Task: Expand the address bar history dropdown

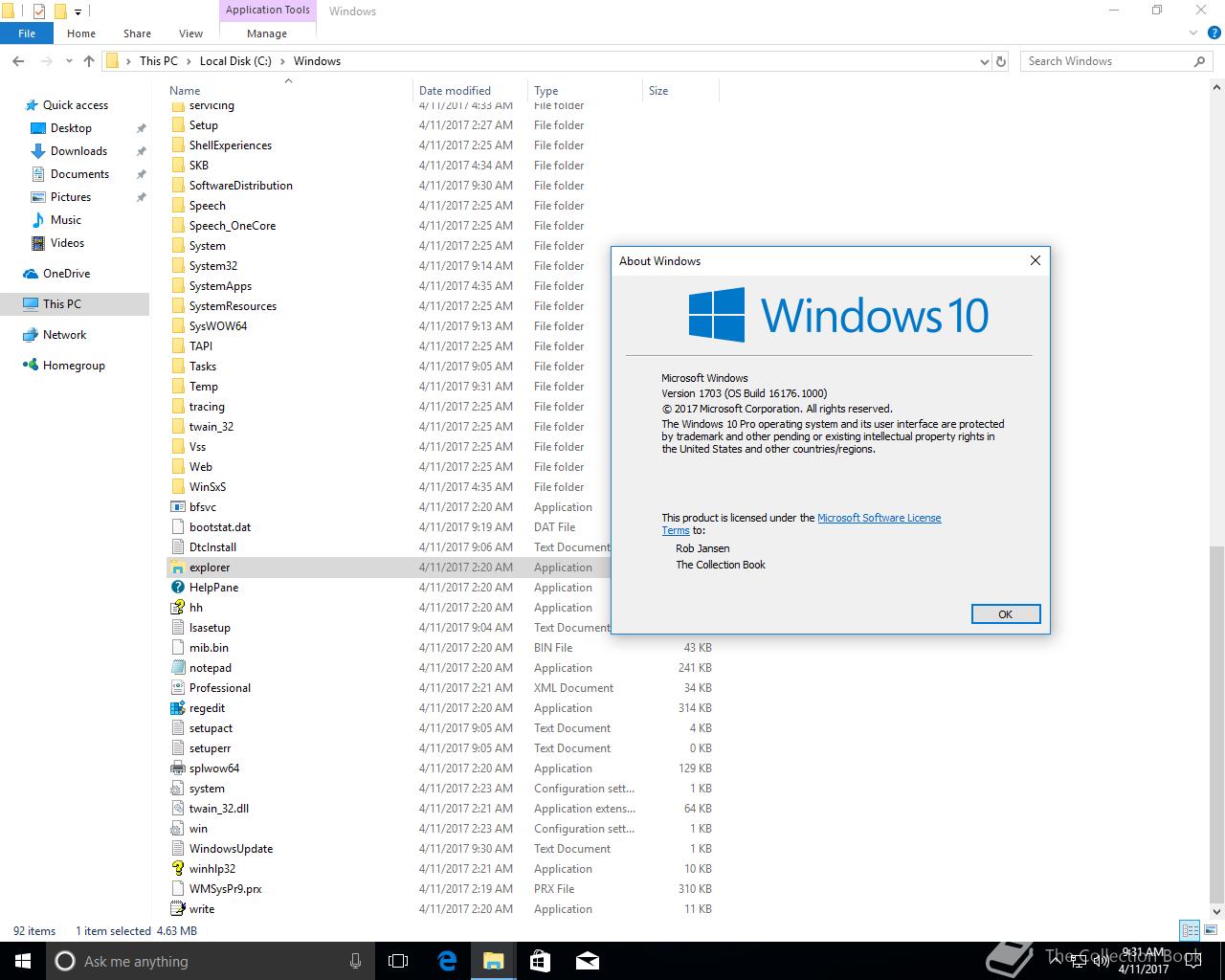Action: click(x=985, y=61)
